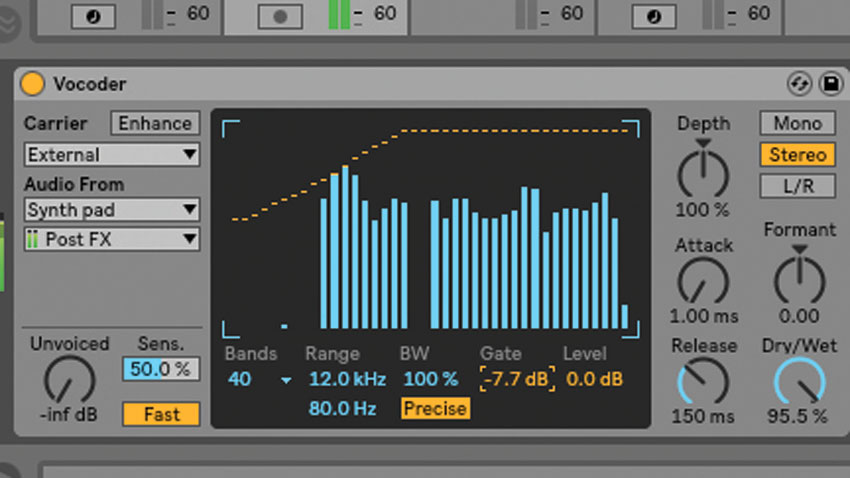Click the Sens. 50.0 % slider
This screenshot has height=478, width=850.
point(161,369)
